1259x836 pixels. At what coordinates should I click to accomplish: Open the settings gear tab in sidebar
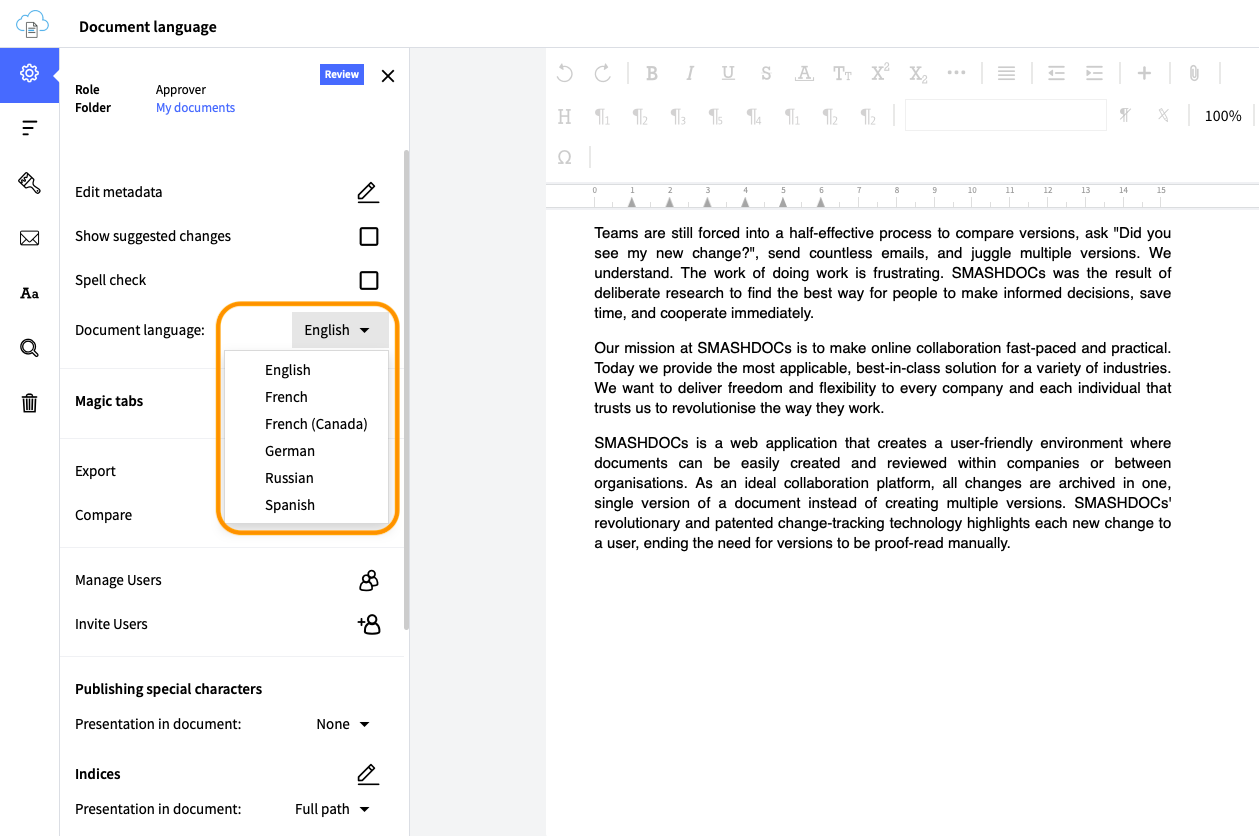coord(30,74)
